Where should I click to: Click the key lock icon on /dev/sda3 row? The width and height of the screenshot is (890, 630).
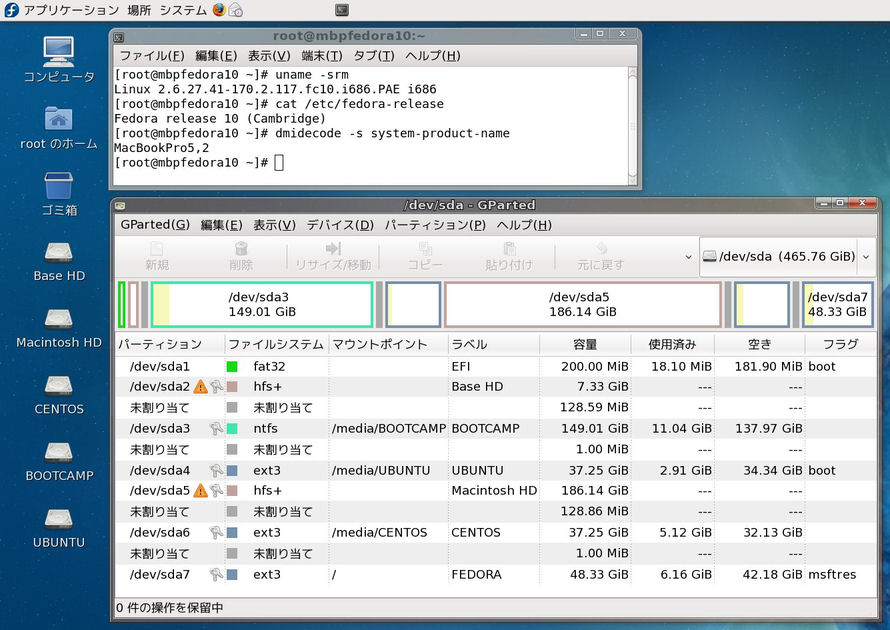tap(216, 429)
